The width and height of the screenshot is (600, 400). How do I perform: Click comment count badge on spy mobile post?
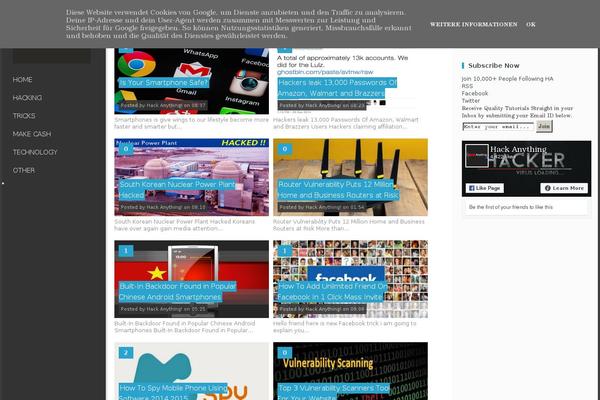(126, 353)
